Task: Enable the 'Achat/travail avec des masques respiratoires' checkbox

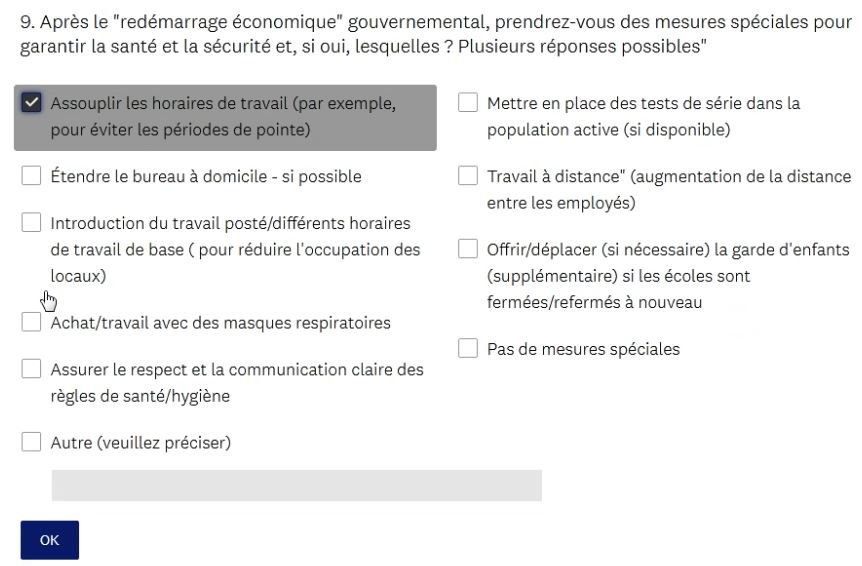Action: click(x=32, y=323)
